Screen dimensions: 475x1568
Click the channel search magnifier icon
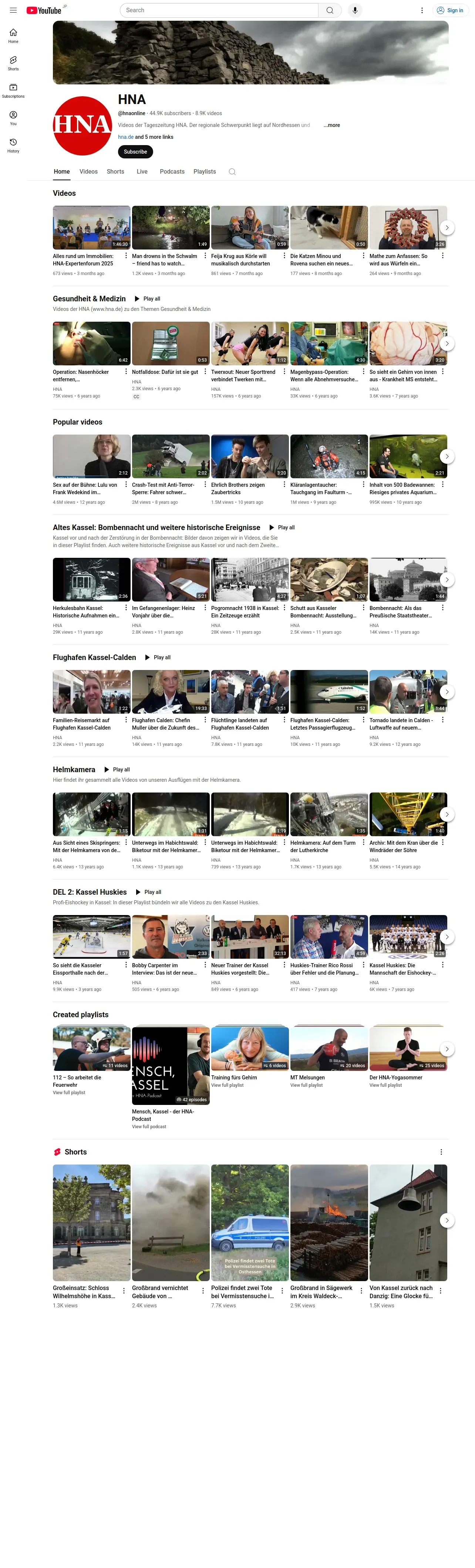pos(232,172)
